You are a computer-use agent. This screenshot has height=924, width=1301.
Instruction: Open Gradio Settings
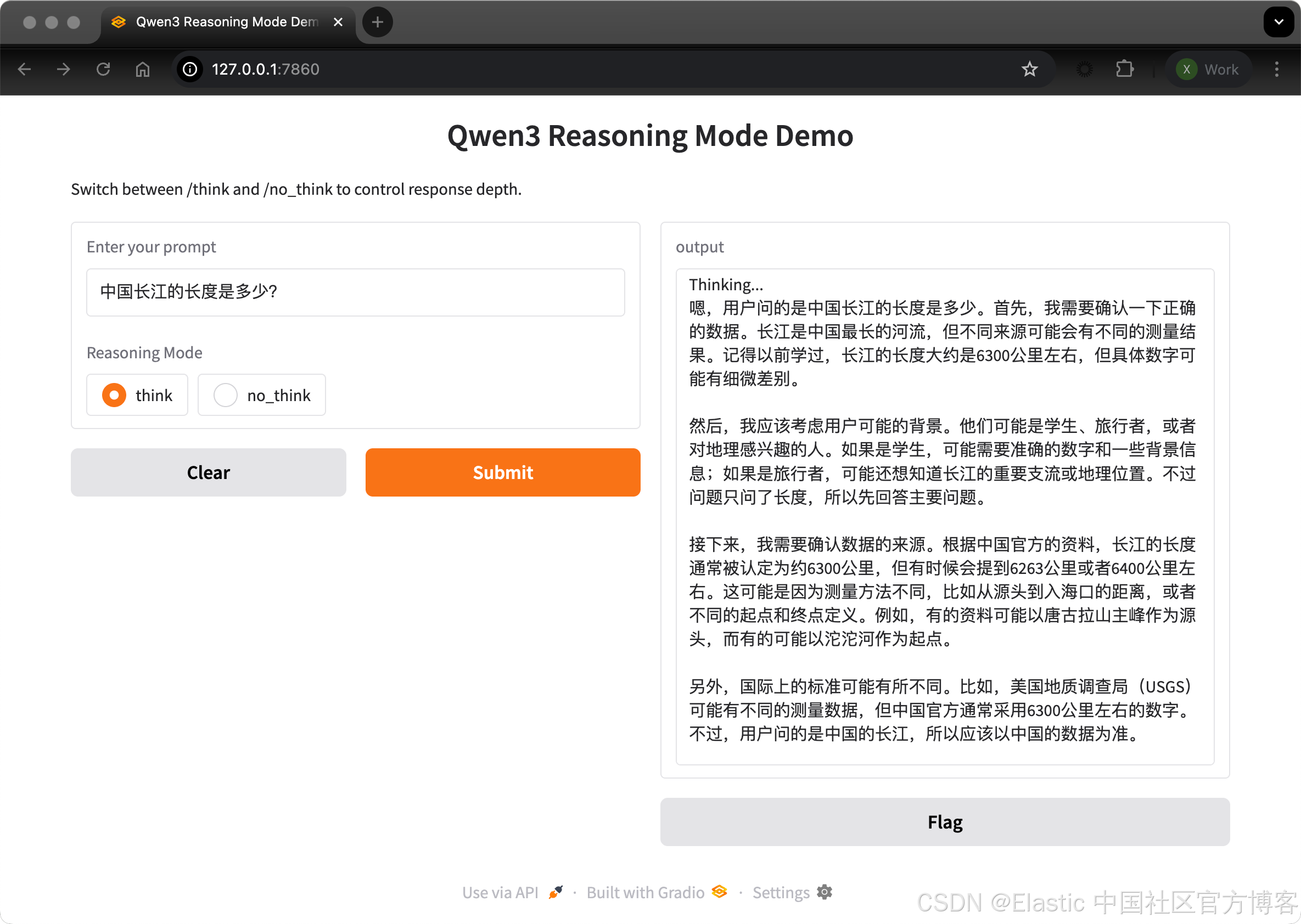pyautogui.click(x=792, y=892)
